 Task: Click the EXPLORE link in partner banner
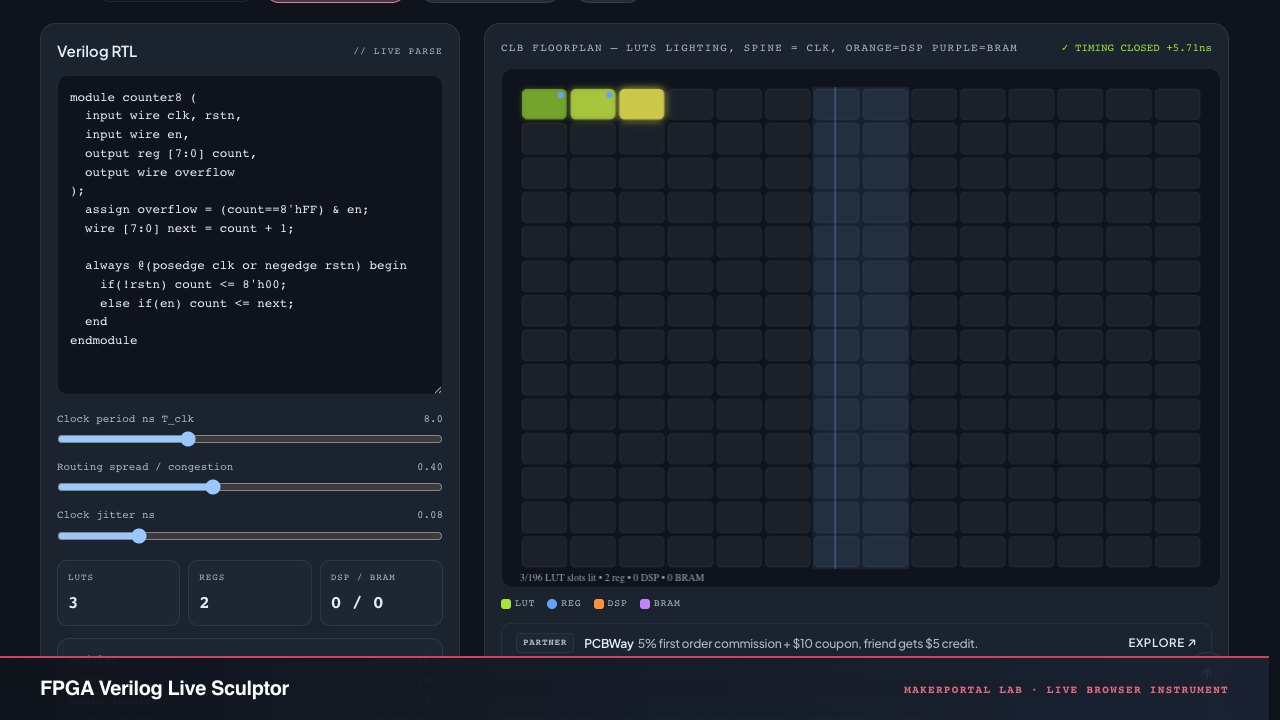click(x=1162, y=643)
